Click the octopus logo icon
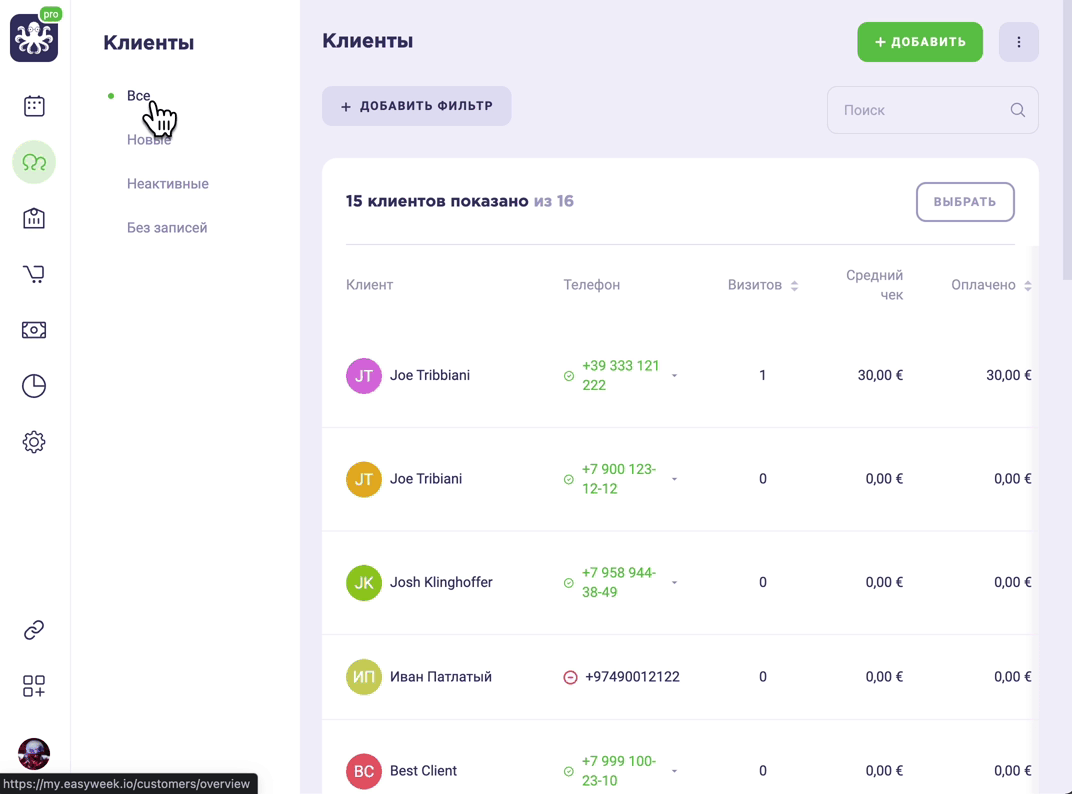The height and width of the screenshot is (794, 1072). [x=34, y=38]
